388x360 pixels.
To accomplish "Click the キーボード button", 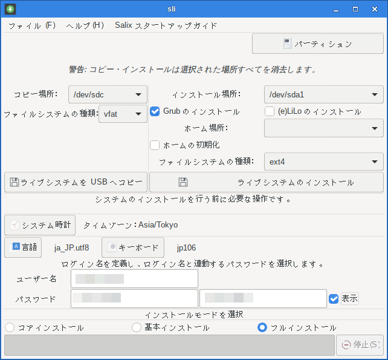I will (x=133, y=247).
